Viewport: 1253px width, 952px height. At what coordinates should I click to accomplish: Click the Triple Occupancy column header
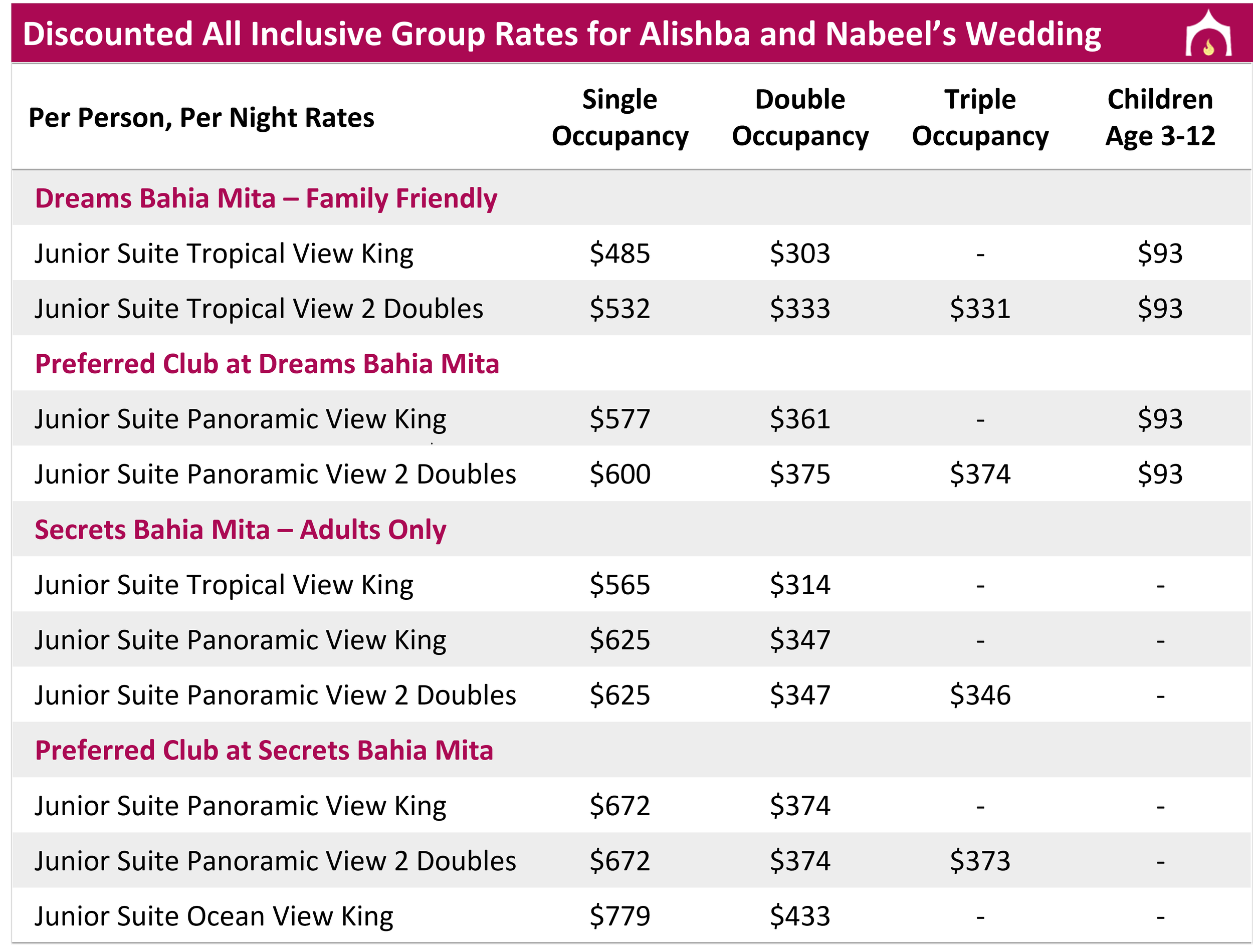pyautogui.click(x=980, y=117)
